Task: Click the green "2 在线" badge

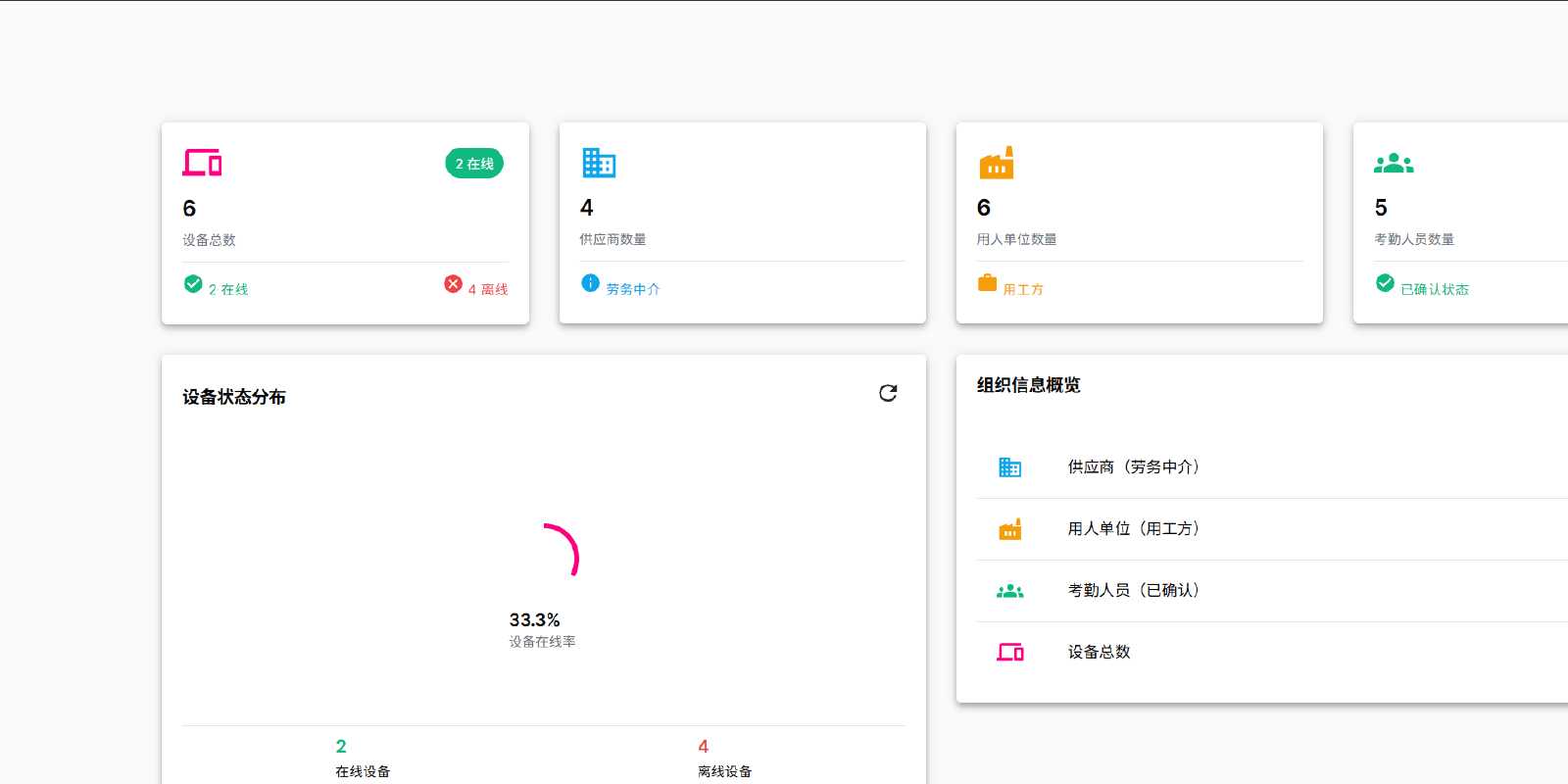Action: pos(474,164)
